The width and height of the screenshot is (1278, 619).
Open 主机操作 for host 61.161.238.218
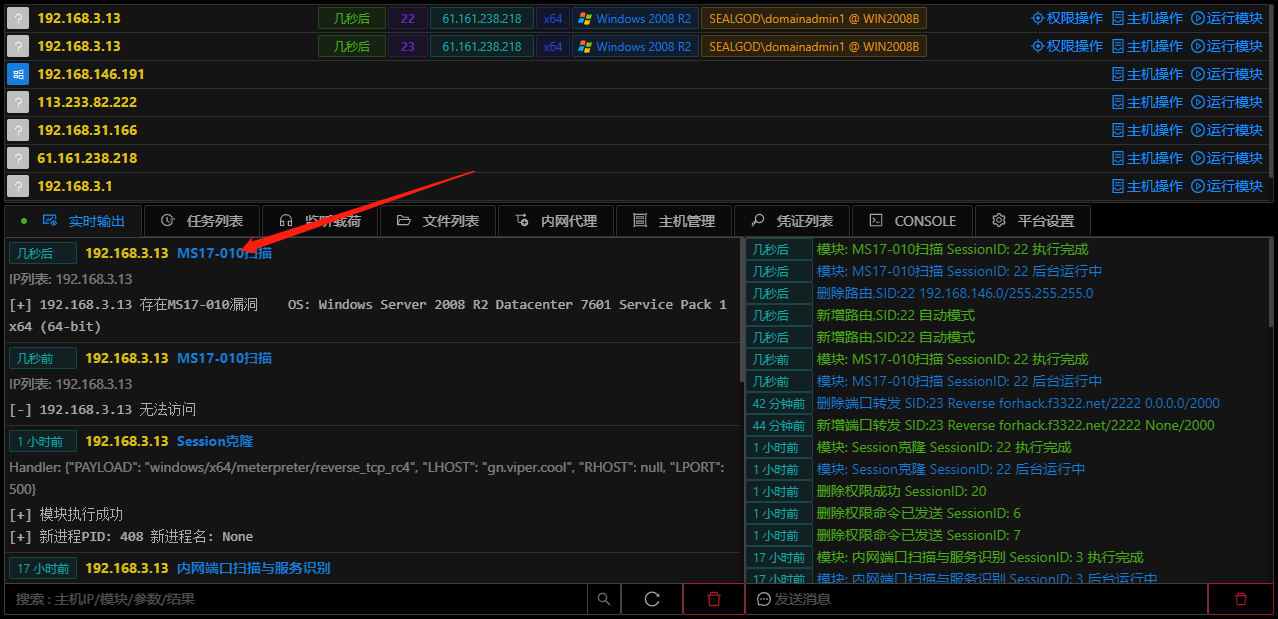[x=1147, y=158]
